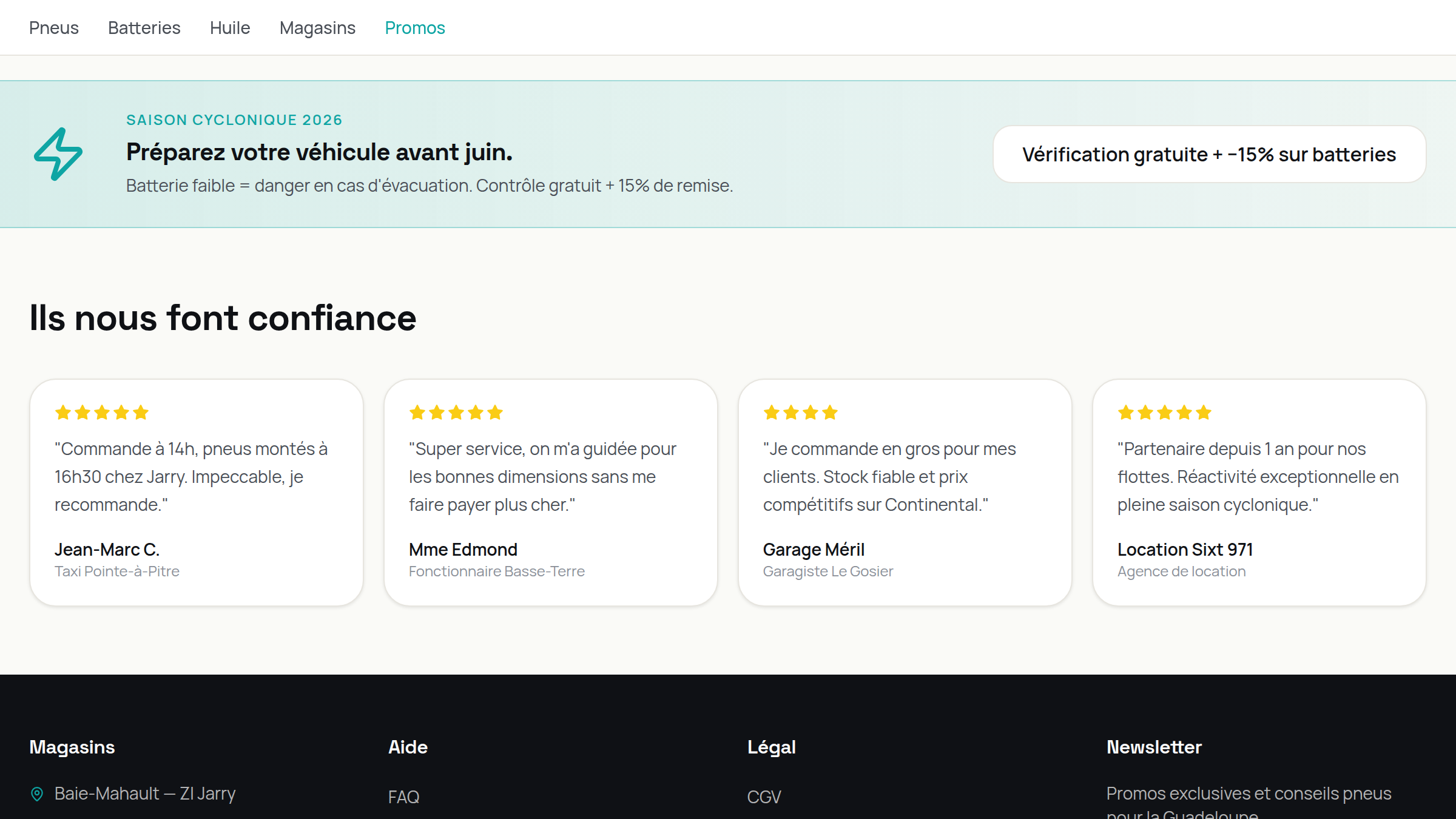Click the Mme Edmond reviewer name
The image size is (1456, 819).
pos(463,550)
